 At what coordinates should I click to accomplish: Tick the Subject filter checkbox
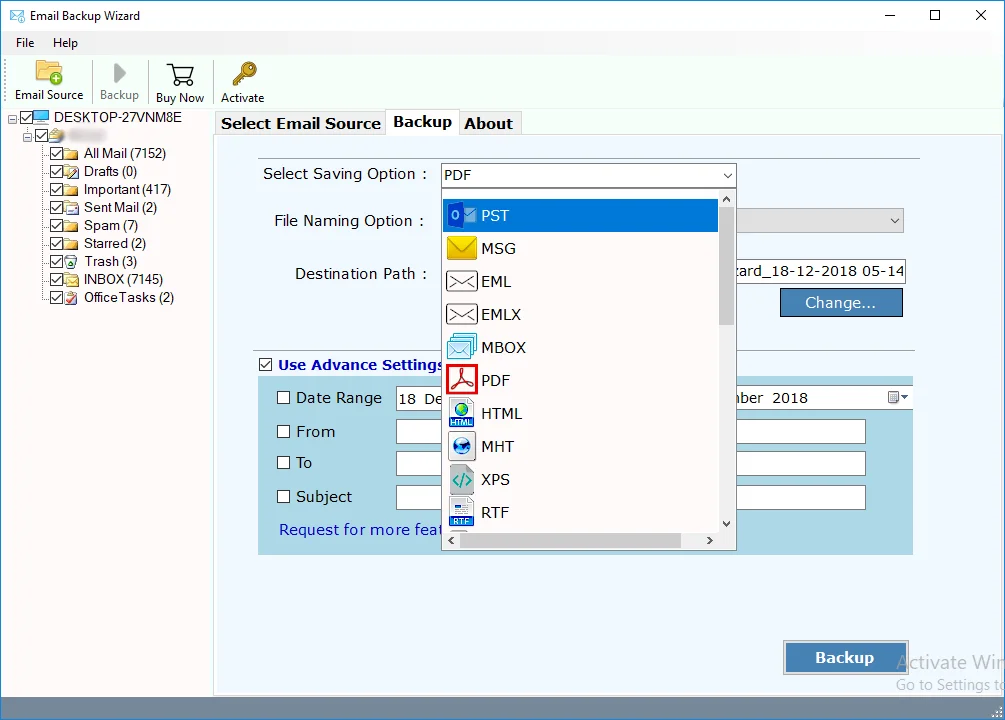click(284, 497)
